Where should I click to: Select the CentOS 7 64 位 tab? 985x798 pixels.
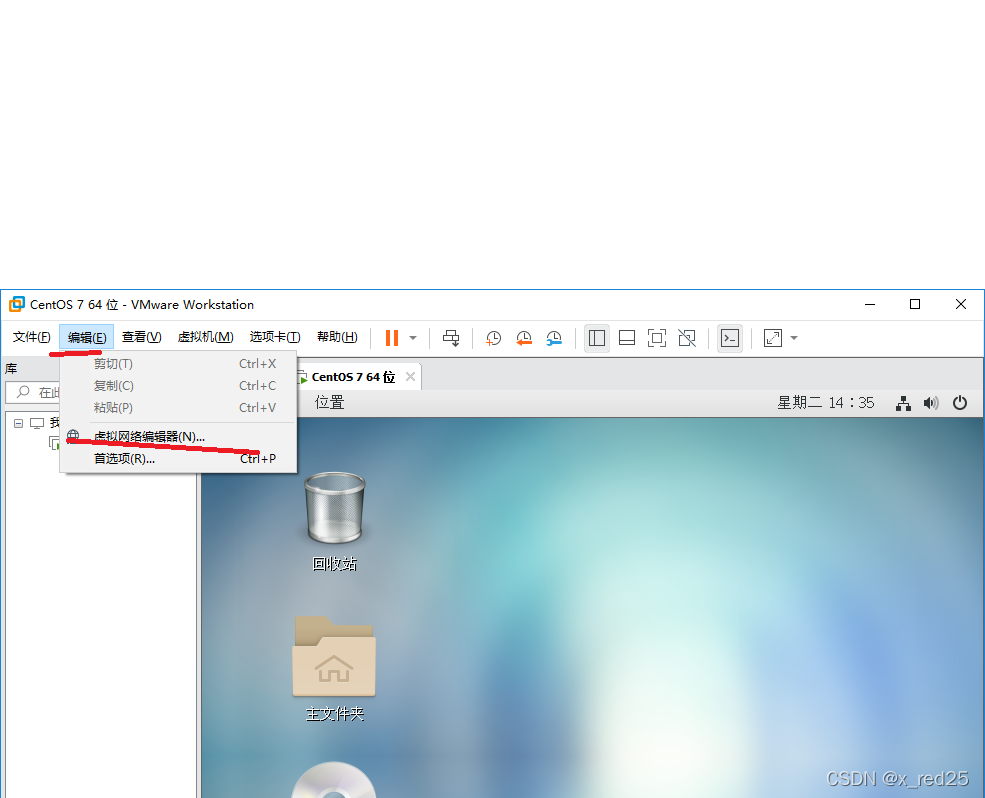353,377
